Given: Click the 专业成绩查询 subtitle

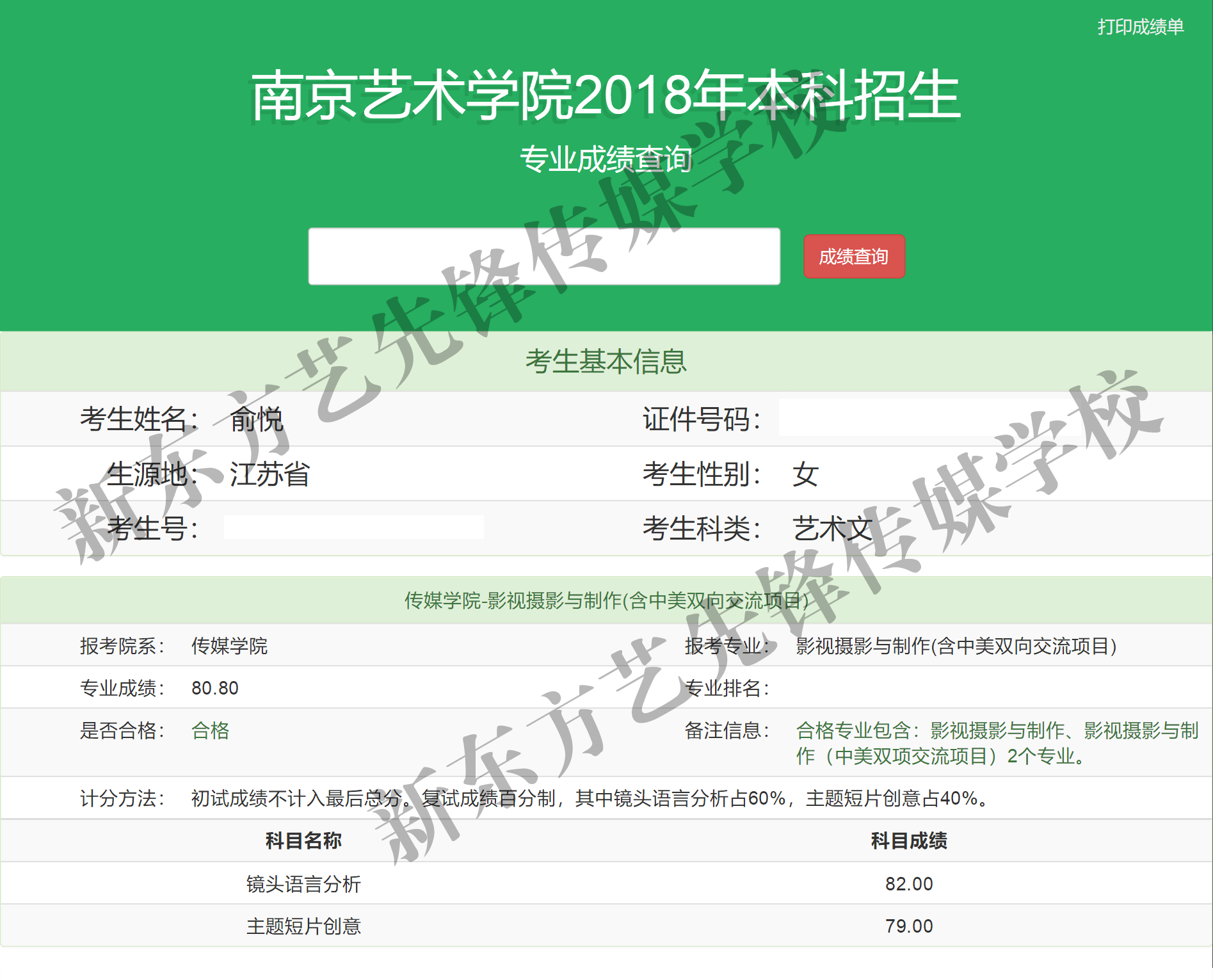Looking at the screenshot, I should 606,159.
